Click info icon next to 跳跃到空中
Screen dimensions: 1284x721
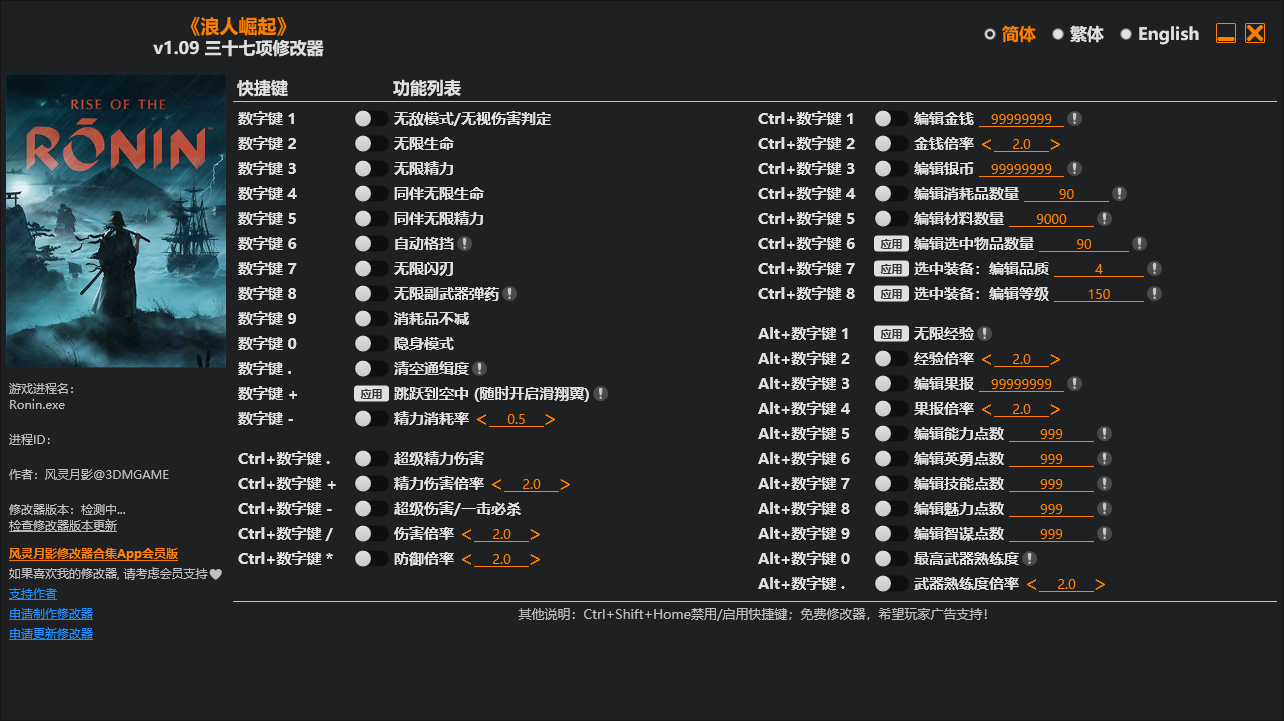click(x=601, y=394)
